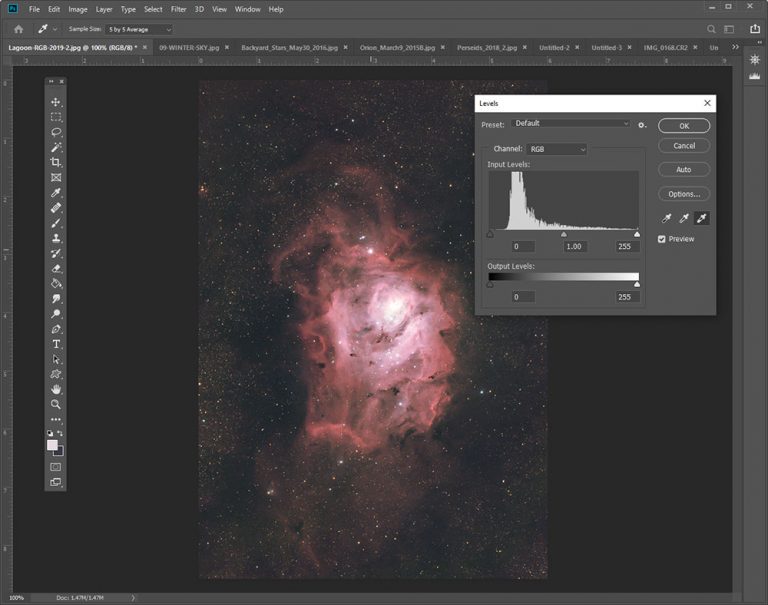The height and width of the screenshot is (605, 768).
Task: Toggle Quick Mask mode
Action: (x=56, y=467)
